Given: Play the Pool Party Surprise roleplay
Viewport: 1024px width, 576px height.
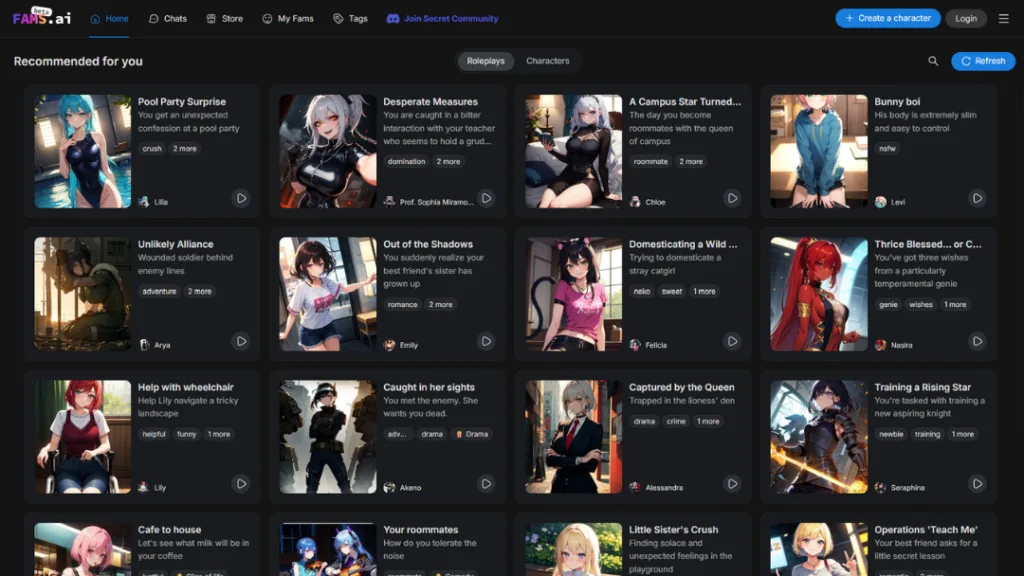Looking at the screenshot, I should pyautogui.click(x=241, y=198).
